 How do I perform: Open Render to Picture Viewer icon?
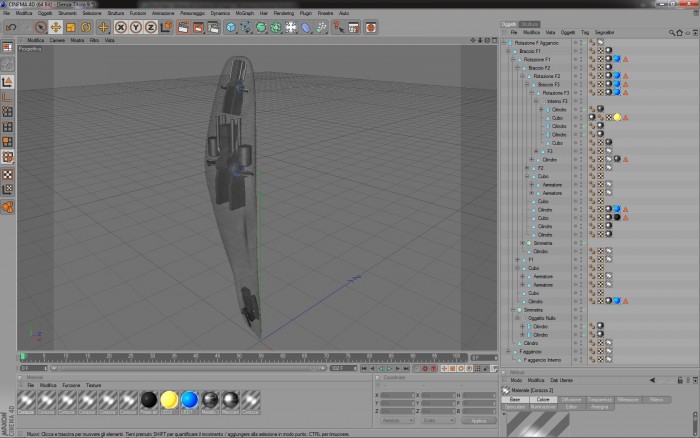[x=198, y=27]
